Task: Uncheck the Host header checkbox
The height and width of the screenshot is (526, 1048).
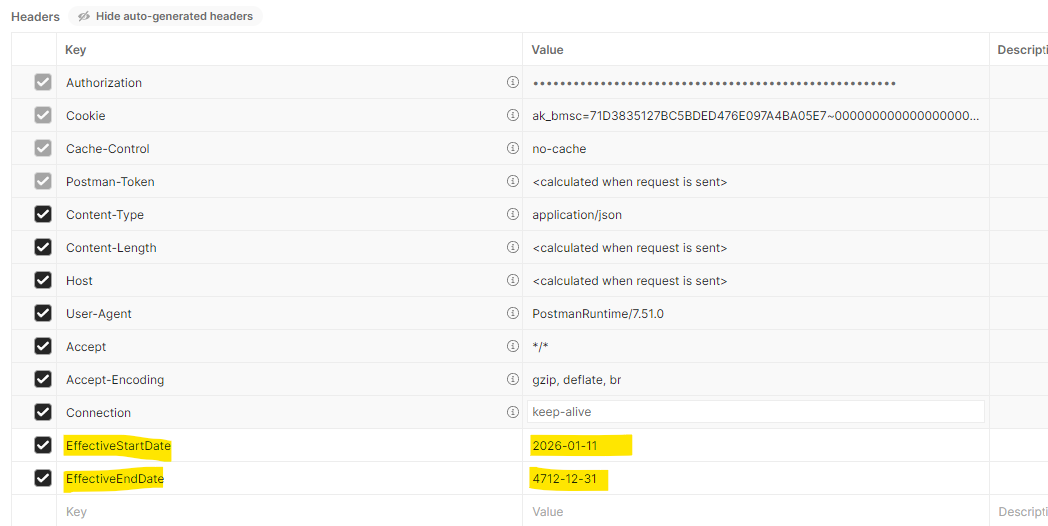Action: tap(43, 280)
